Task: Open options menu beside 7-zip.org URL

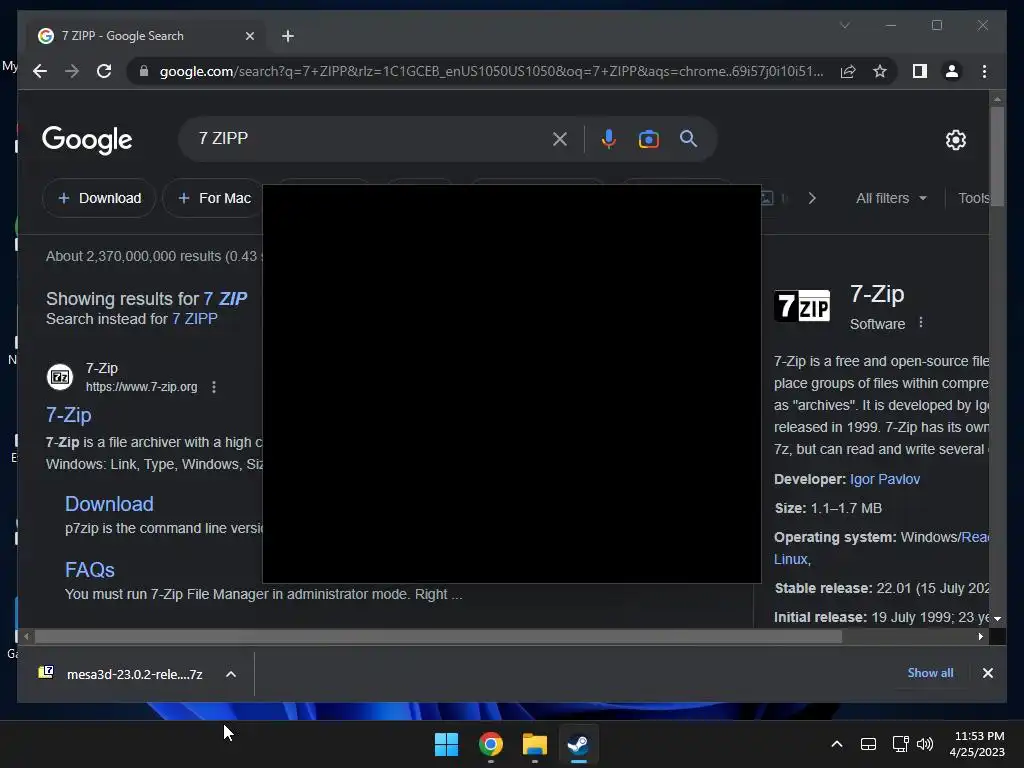Action: tap(214, 387)
